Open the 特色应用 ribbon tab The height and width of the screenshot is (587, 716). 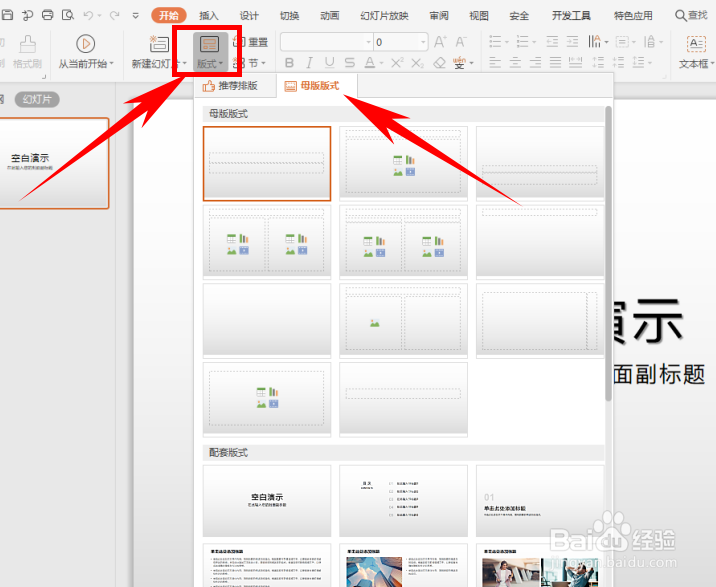[x=633, y=16]
